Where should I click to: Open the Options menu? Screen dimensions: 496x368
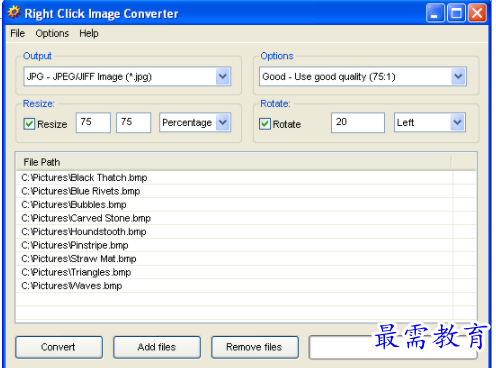52,33
